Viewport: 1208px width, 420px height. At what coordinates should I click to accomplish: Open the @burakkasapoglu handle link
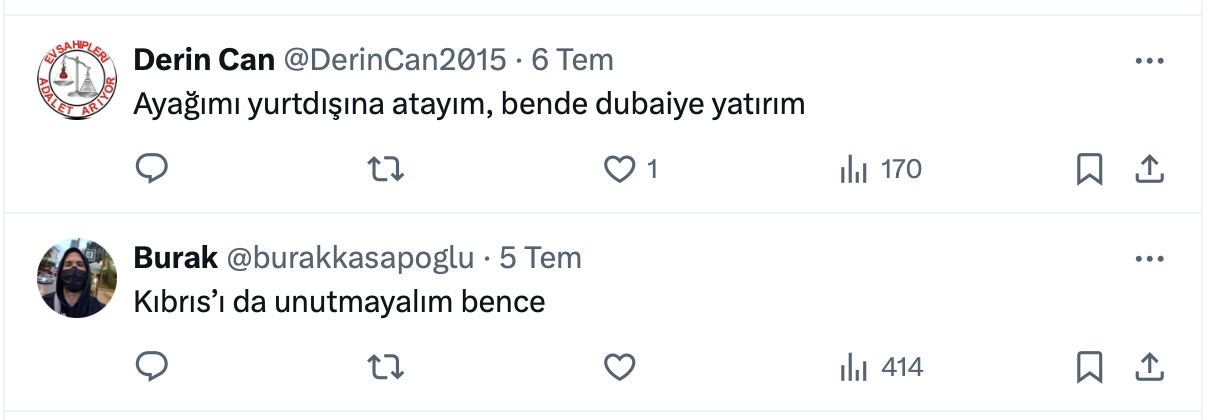350,258
